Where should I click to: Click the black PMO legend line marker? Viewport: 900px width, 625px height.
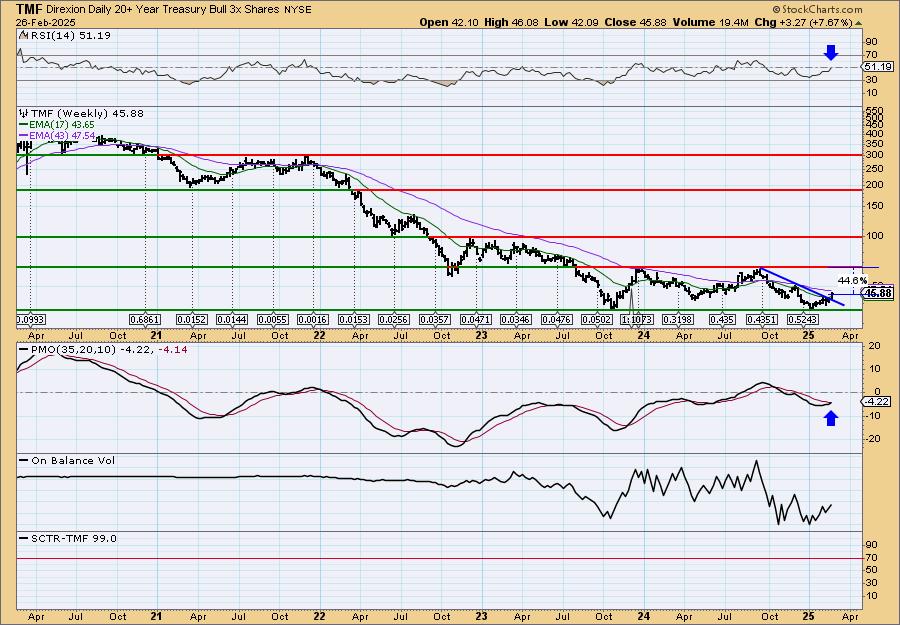(24, 350)
